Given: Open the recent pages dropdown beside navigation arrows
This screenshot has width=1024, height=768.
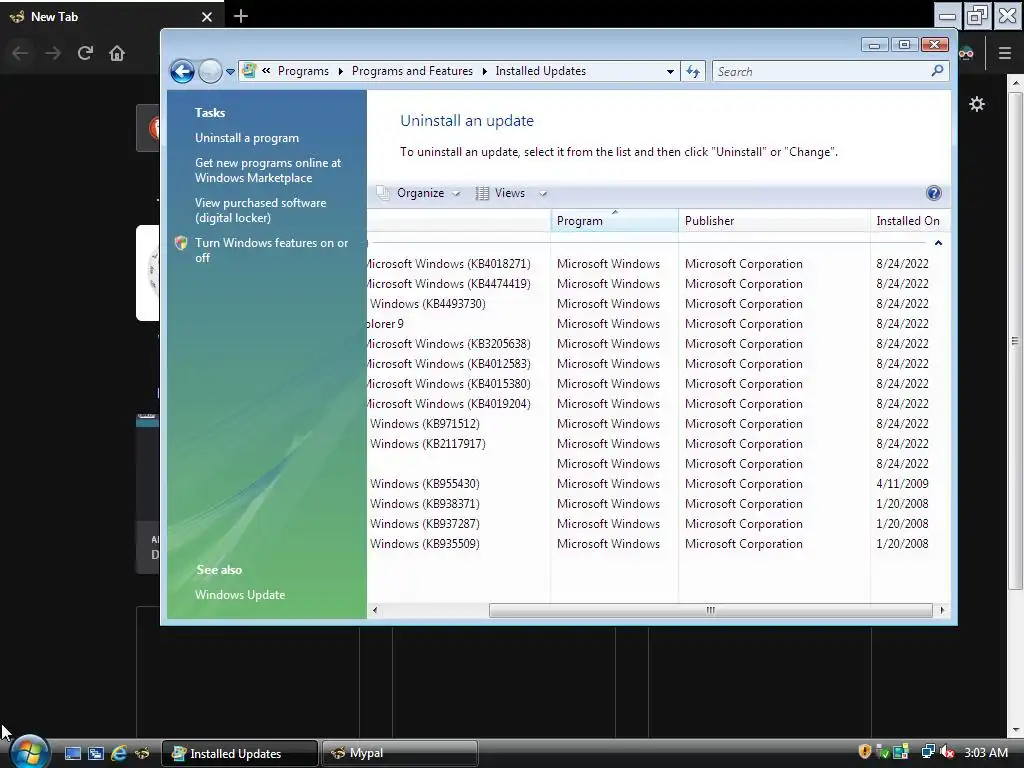Looking at the screenshot, I should click(231, 72).
